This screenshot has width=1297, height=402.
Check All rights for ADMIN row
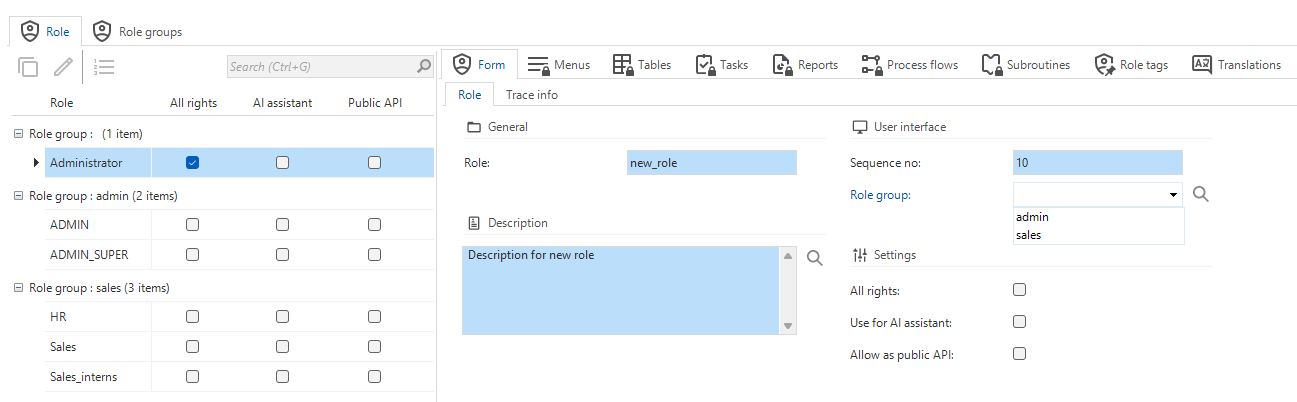(x=193, y=225)
